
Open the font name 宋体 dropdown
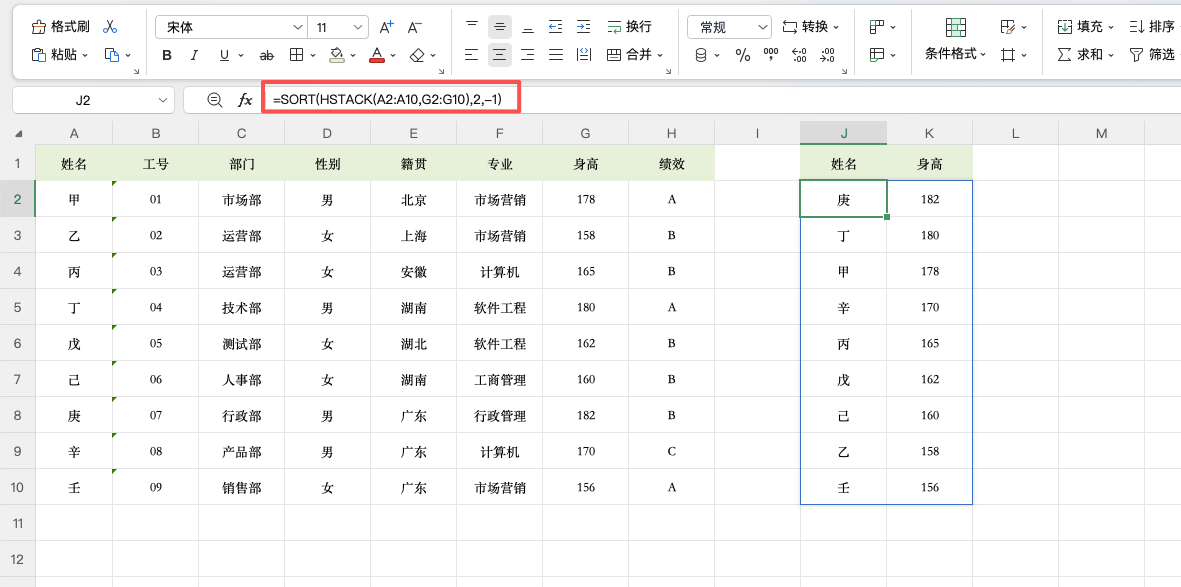(x=298, y=27)
